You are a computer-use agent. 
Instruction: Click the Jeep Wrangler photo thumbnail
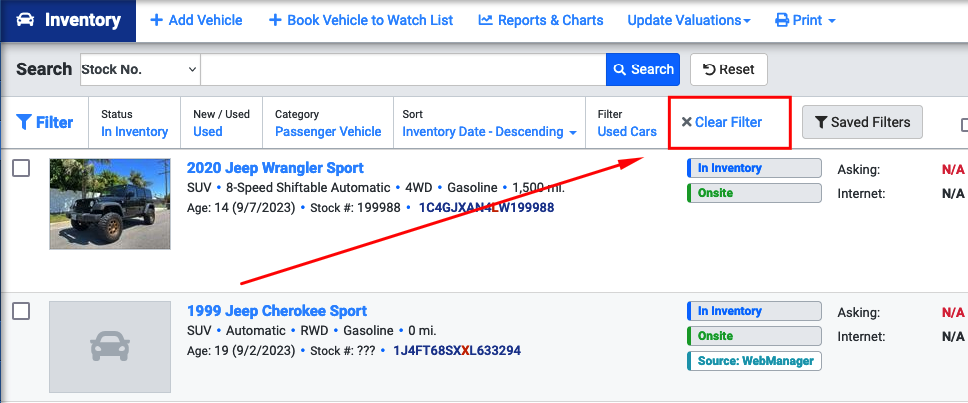pyautogui.click(x=110, y=204)
